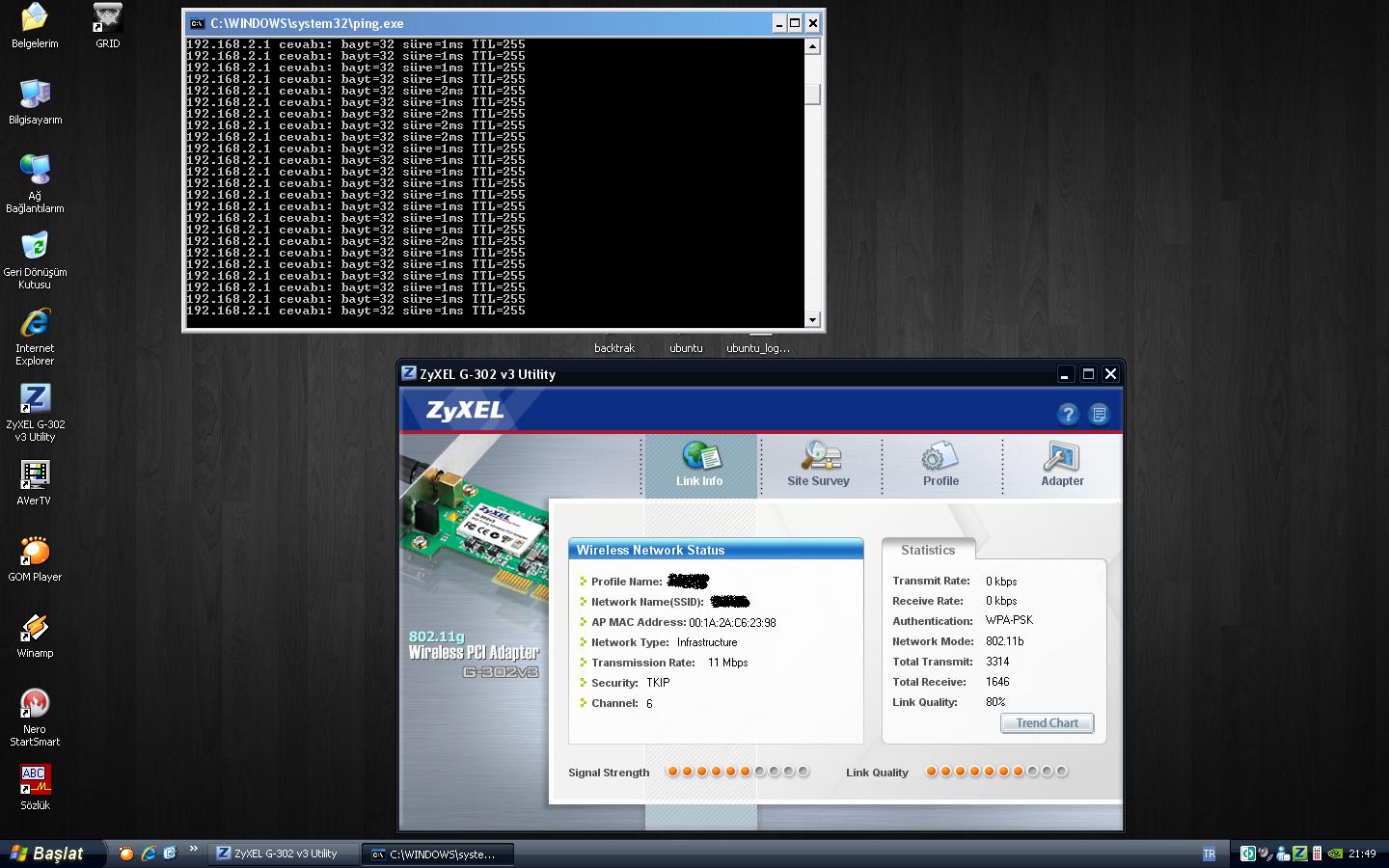Click Link Quality value 80%
The width and height of the screenshot is (1389, 868).
[x=995, y=702]
